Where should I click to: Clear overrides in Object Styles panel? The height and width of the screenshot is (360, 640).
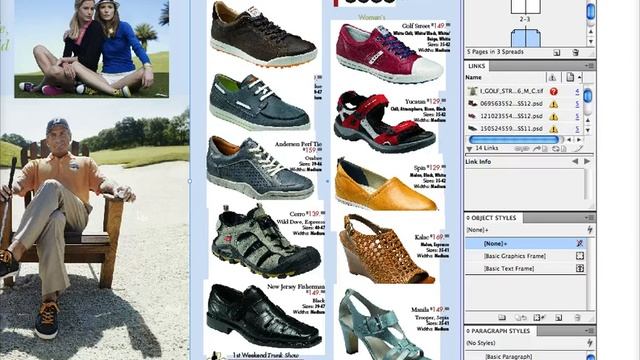538,318
